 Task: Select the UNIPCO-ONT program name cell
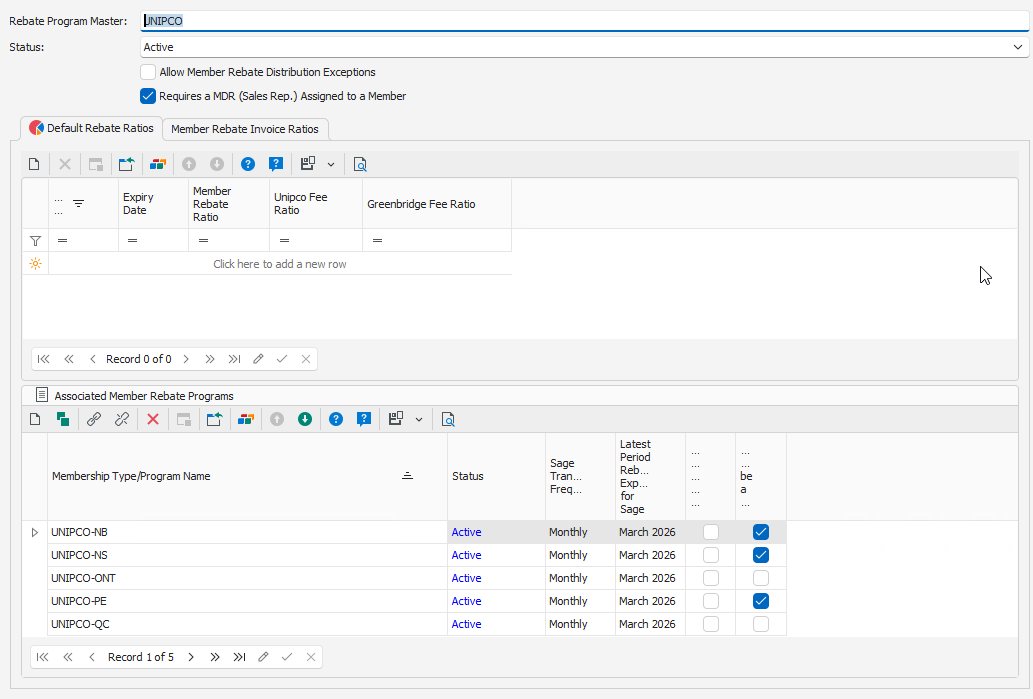pyautogui.click(x=247, y=578)
